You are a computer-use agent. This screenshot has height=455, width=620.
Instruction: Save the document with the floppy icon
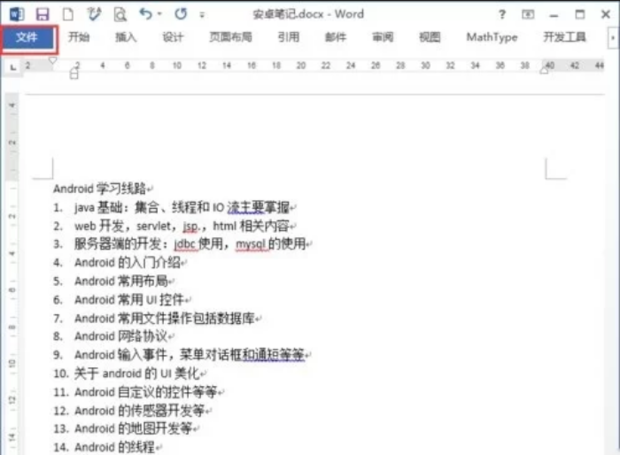tap(42, 15)
